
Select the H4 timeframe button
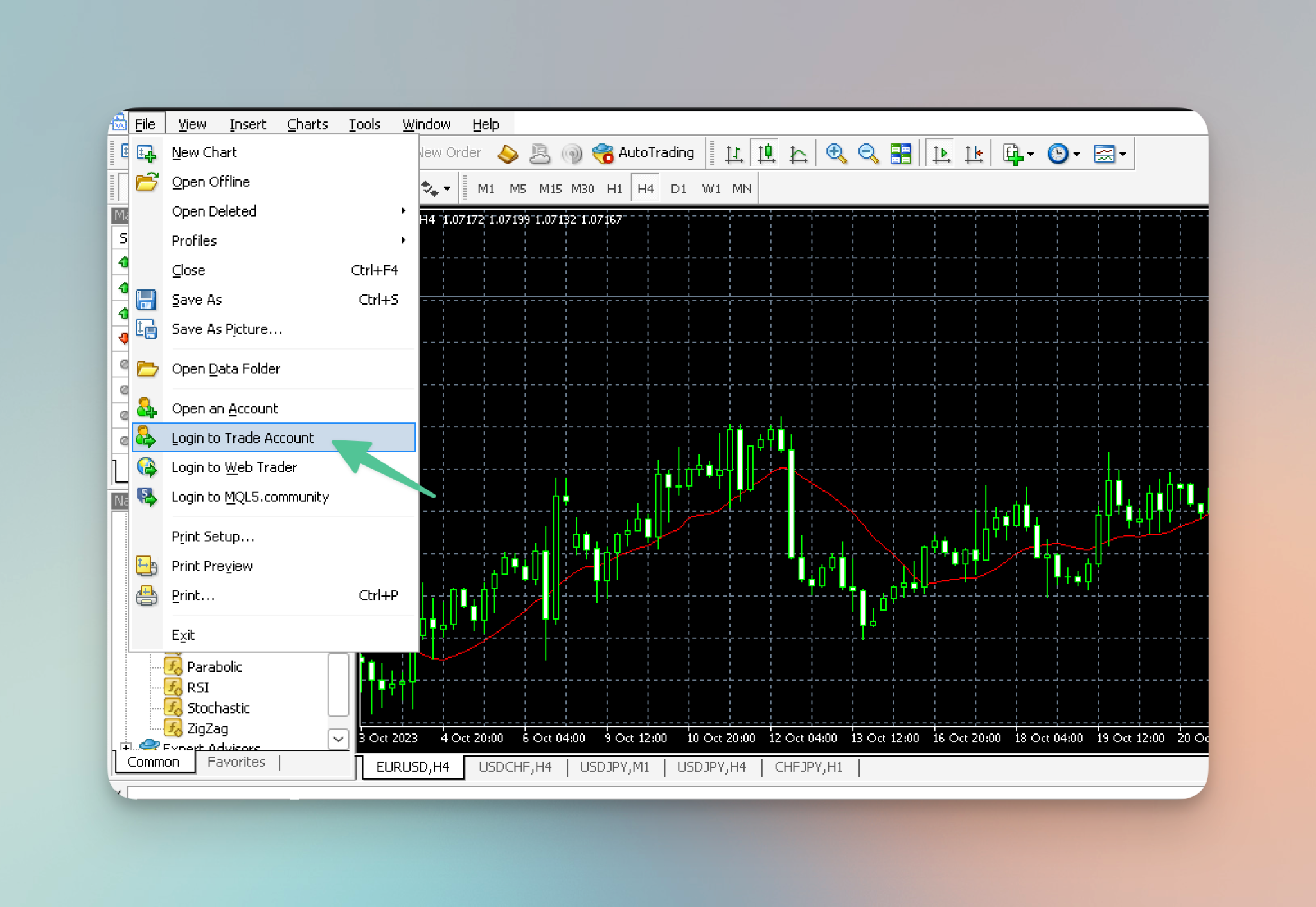point(646,188)
